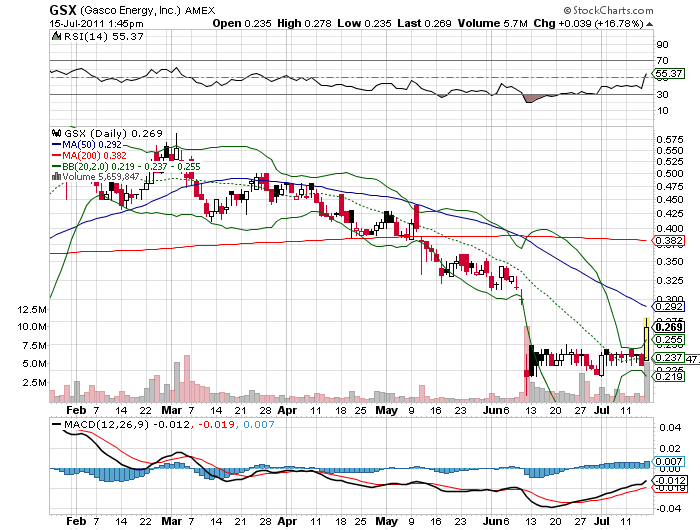Click the High 0.278 value in header
The height and width of the screenshot is (530, 700).
(x=304, y=23)
